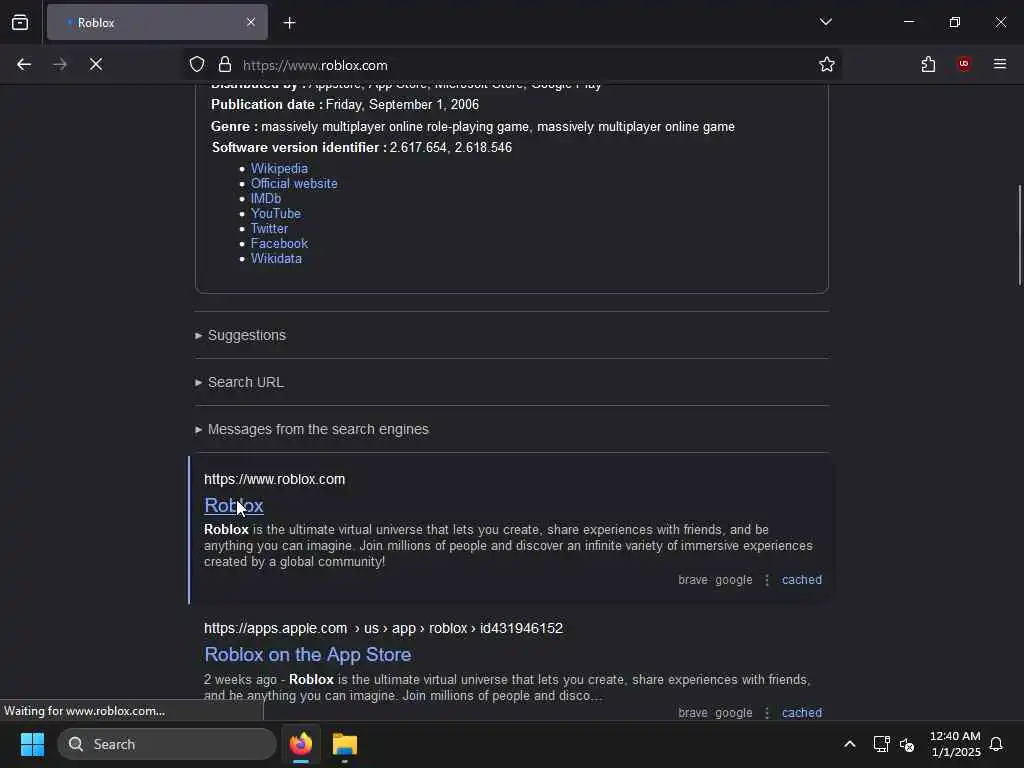
Task: Open the Twitter link
Action: [x=269, y=229]
